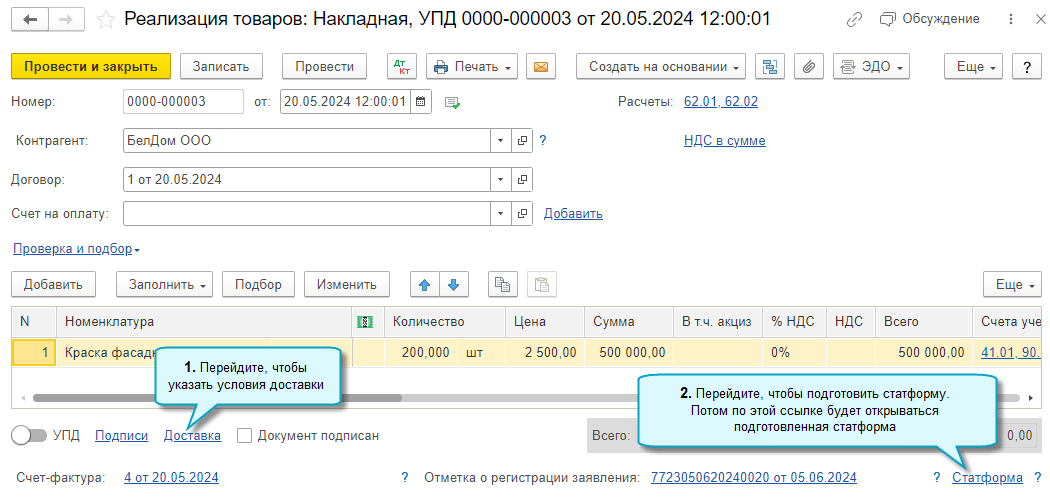Click the Изменить button
The height and width of the screenshot is (499, 1050).
[347, 284]
